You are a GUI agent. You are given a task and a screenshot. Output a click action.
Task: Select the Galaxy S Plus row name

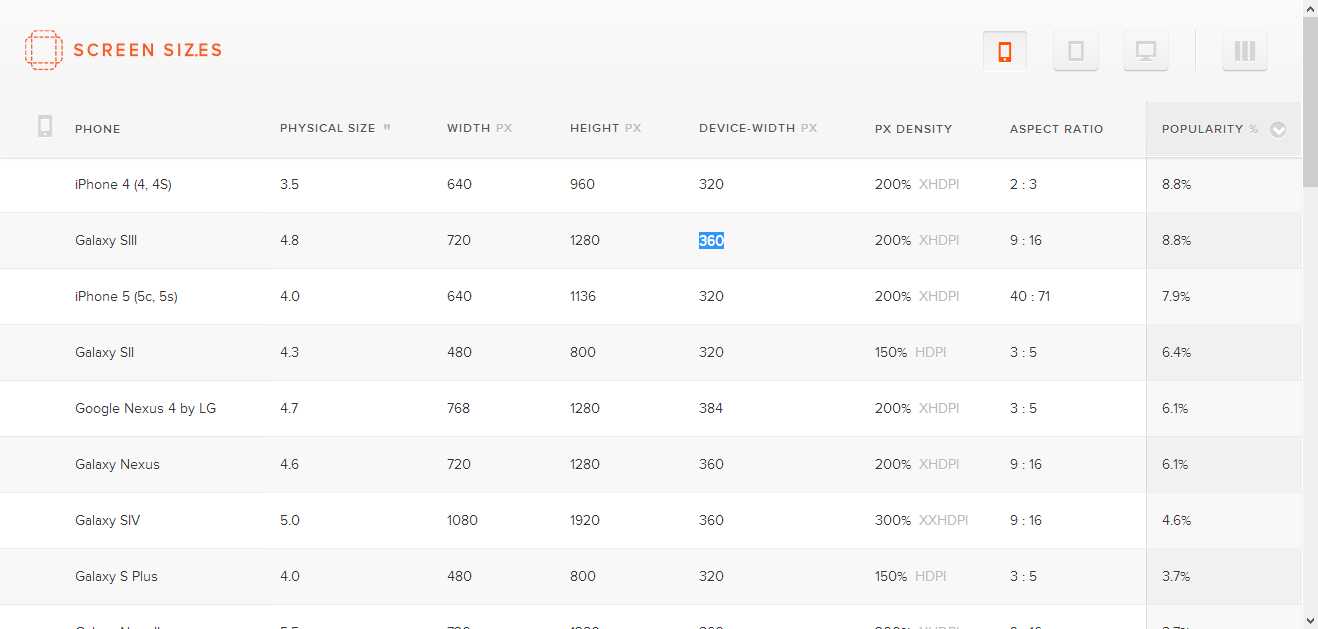tap(116, 576)
